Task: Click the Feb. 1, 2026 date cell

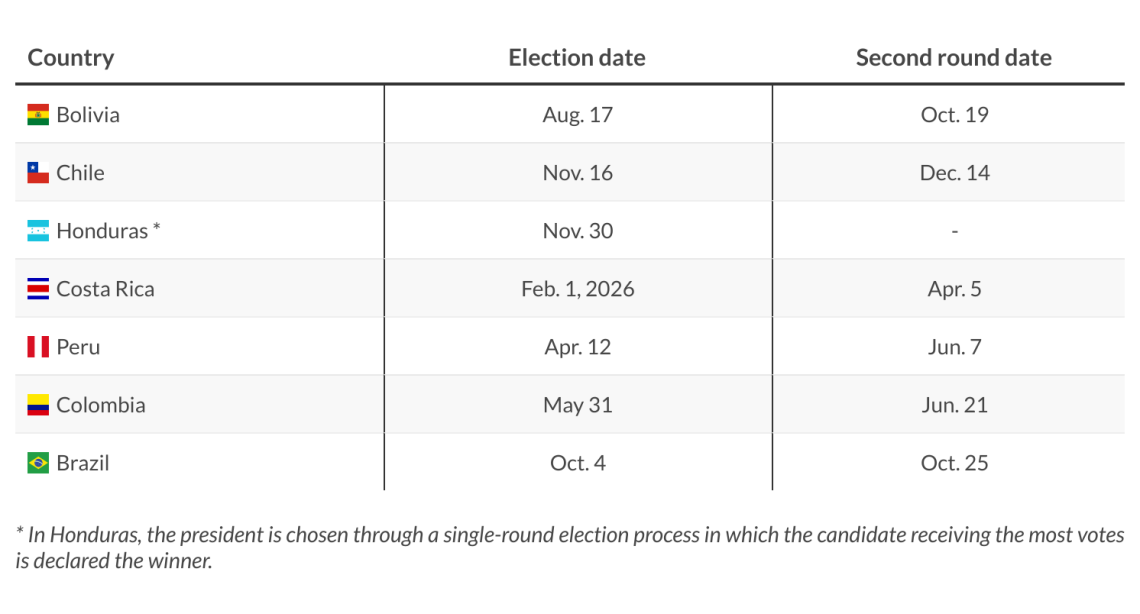Action: pyautogui.click(x=577, y=289)
